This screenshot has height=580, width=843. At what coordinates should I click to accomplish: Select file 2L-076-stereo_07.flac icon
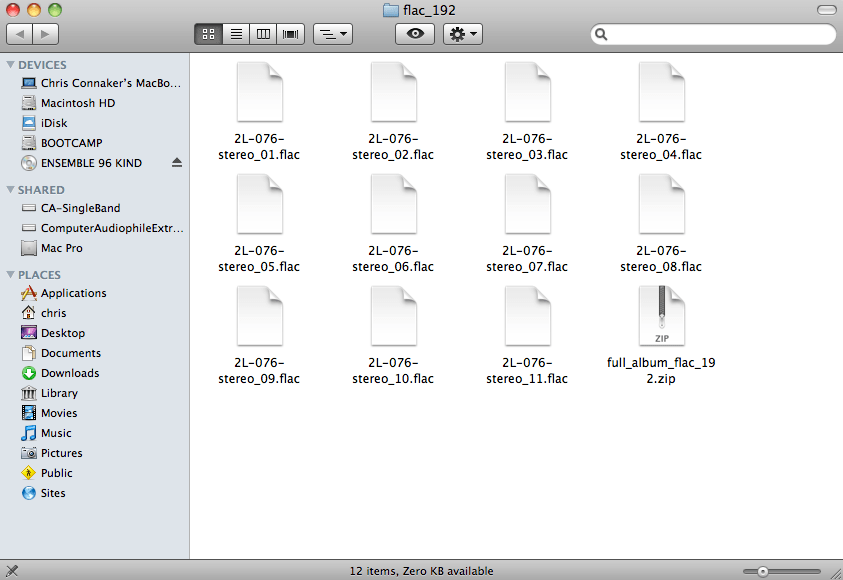(527, 204)
